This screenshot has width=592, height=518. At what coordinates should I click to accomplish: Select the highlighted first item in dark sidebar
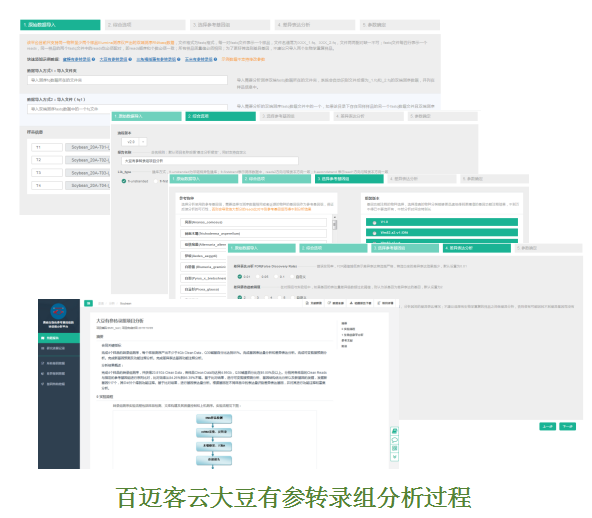click(x=59, y=338)
